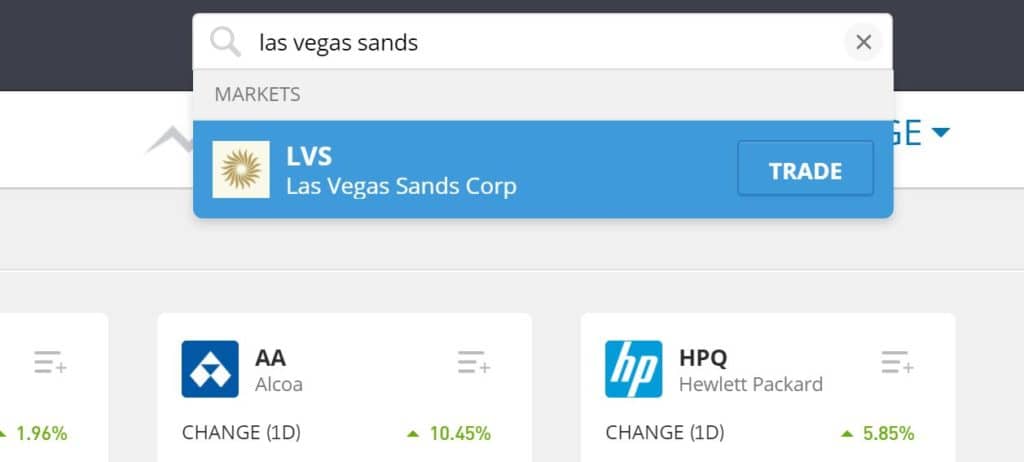The height and width of the screenshot is (462, 1024).
Task: Select the AA ticker symbol
Action: click(270, 357)
